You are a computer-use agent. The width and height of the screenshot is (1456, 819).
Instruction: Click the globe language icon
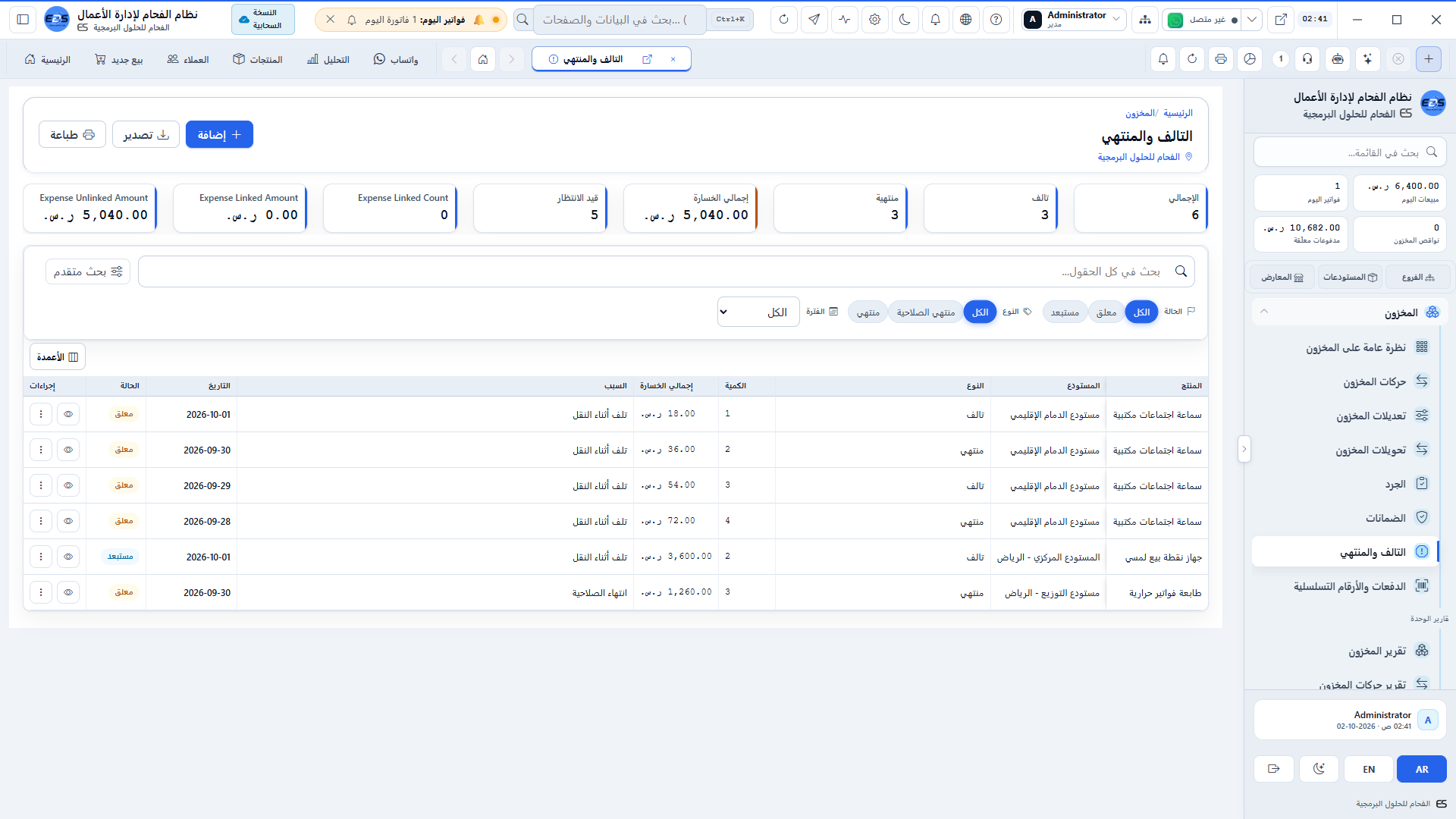click(x=965, y=20)
